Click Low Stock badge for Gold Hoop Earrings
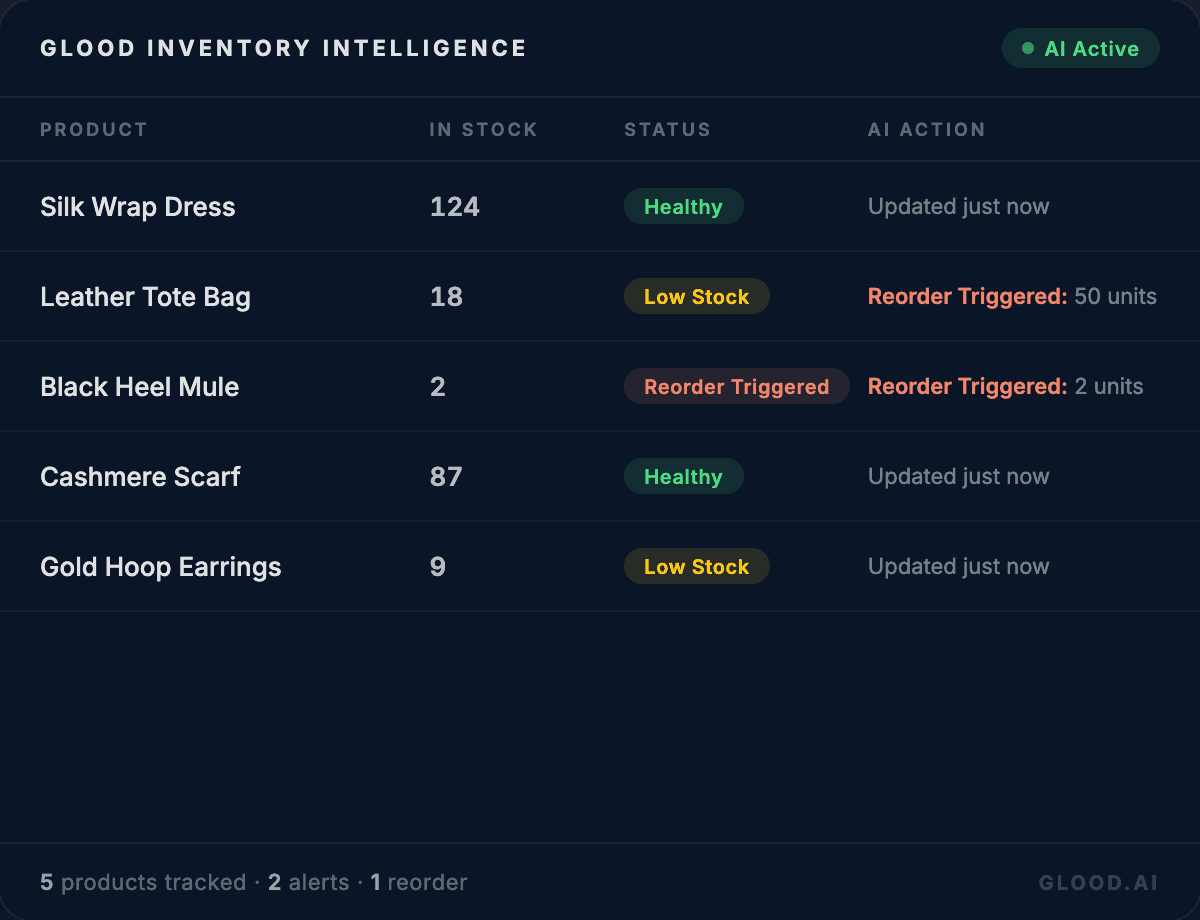This screenshot has height=920, width=1200. (697, 566)
